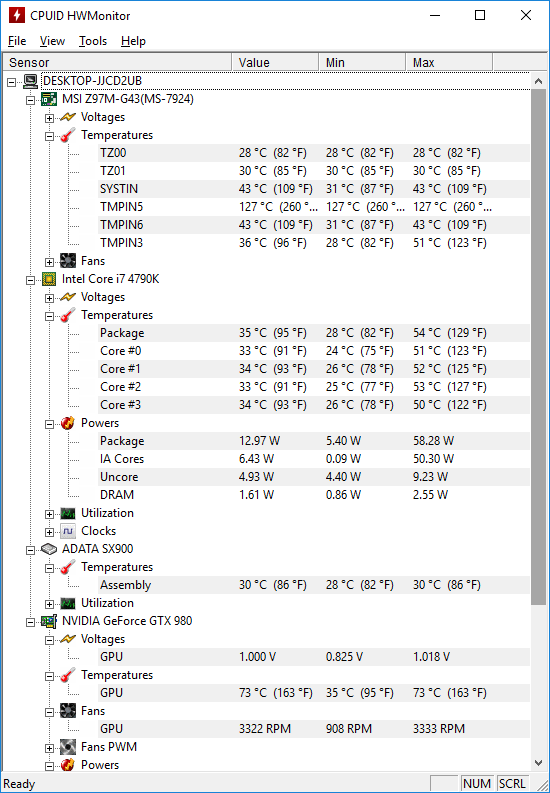
Task: Select the SYSTIN sensor row
Action: (313, 189)
